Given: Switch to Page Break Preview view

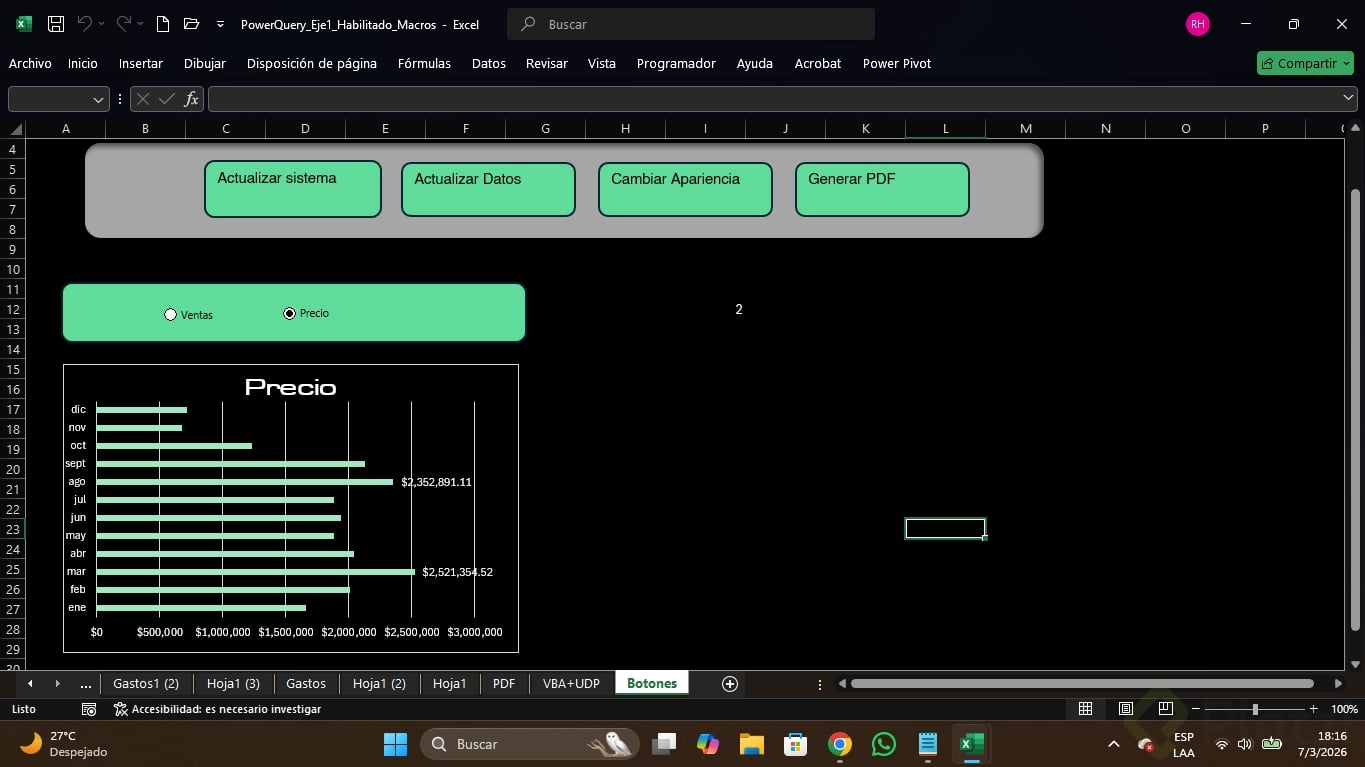Looking at the screenshot, I should (x=1165, y=709).
